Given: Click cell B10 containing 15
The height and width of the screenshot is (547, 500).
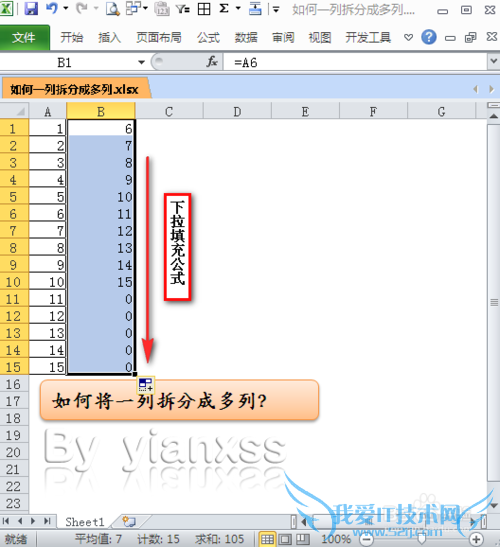Looking at the screenshot, I should [x=101, y=282].
